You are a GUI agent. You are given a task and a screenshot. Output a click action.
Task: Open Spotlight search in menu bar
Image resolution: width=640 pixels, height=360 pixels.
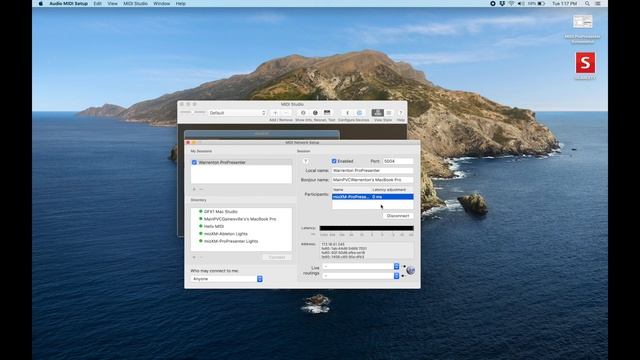coord(587,4)
